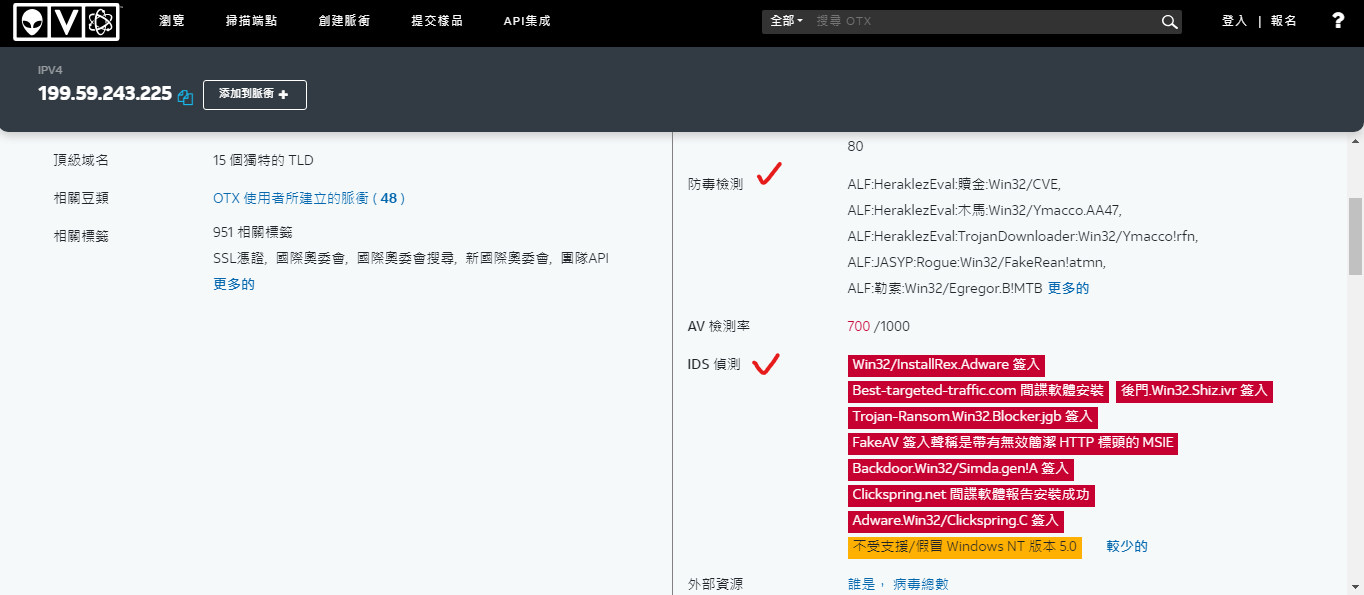The width and height of the screenshot is (1364, 595).
Task: Click the 700 AV detection rate value
Action: tap(858, 326)
